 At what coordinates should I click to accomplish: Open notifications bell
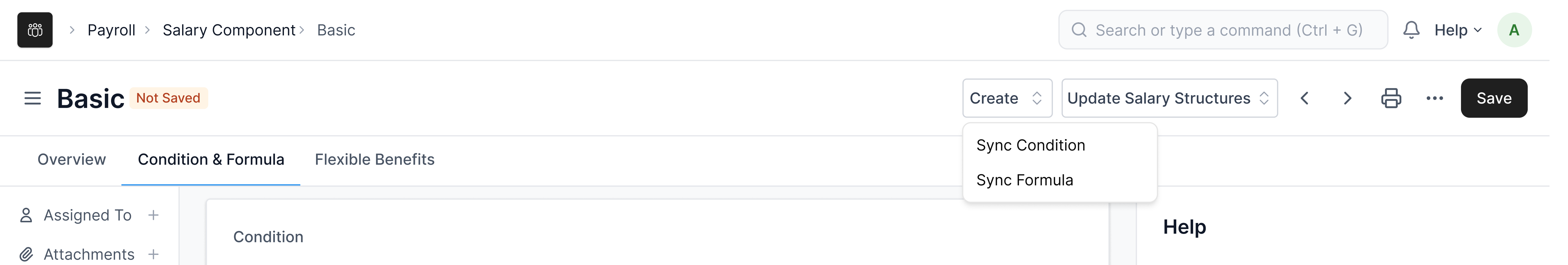1411,30
